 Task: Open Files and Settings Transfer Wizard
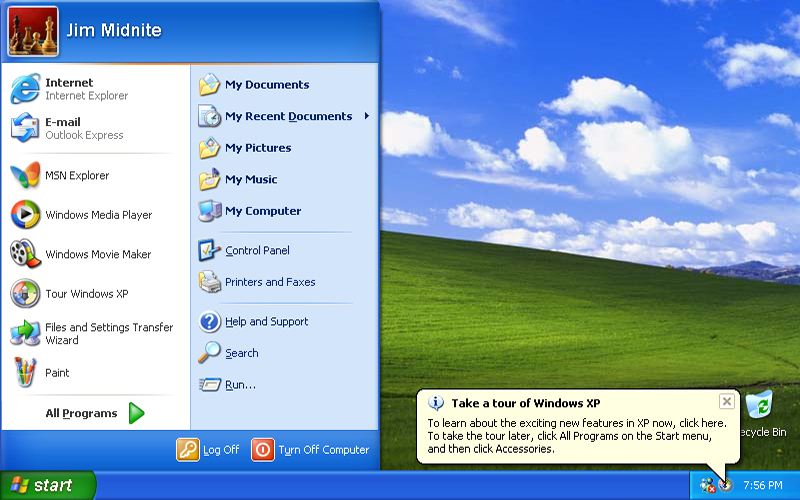pyautogui.click(x=108, y=333)
